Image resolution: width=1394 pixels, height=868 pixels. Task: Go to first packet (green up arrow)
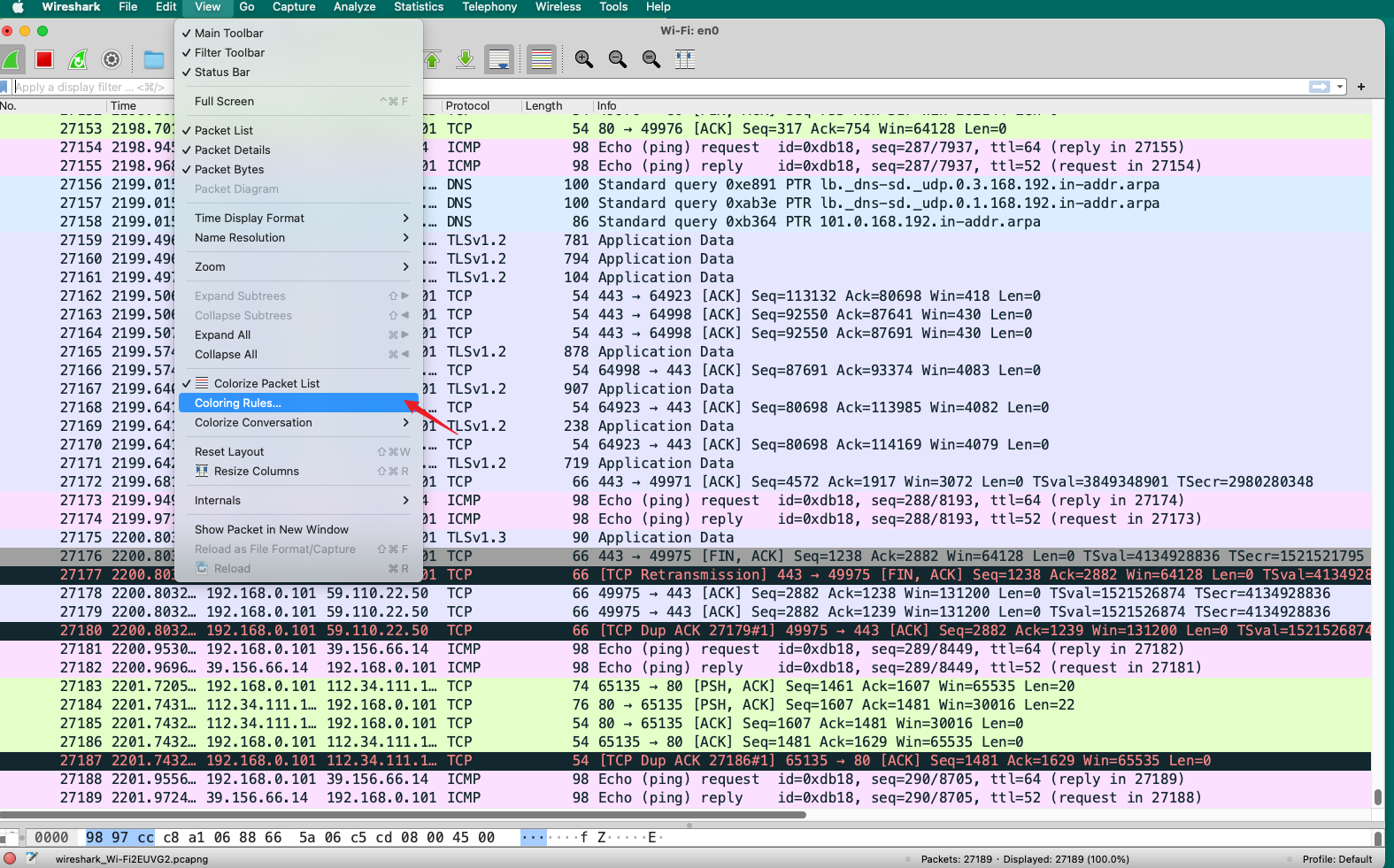click(432, 59)
